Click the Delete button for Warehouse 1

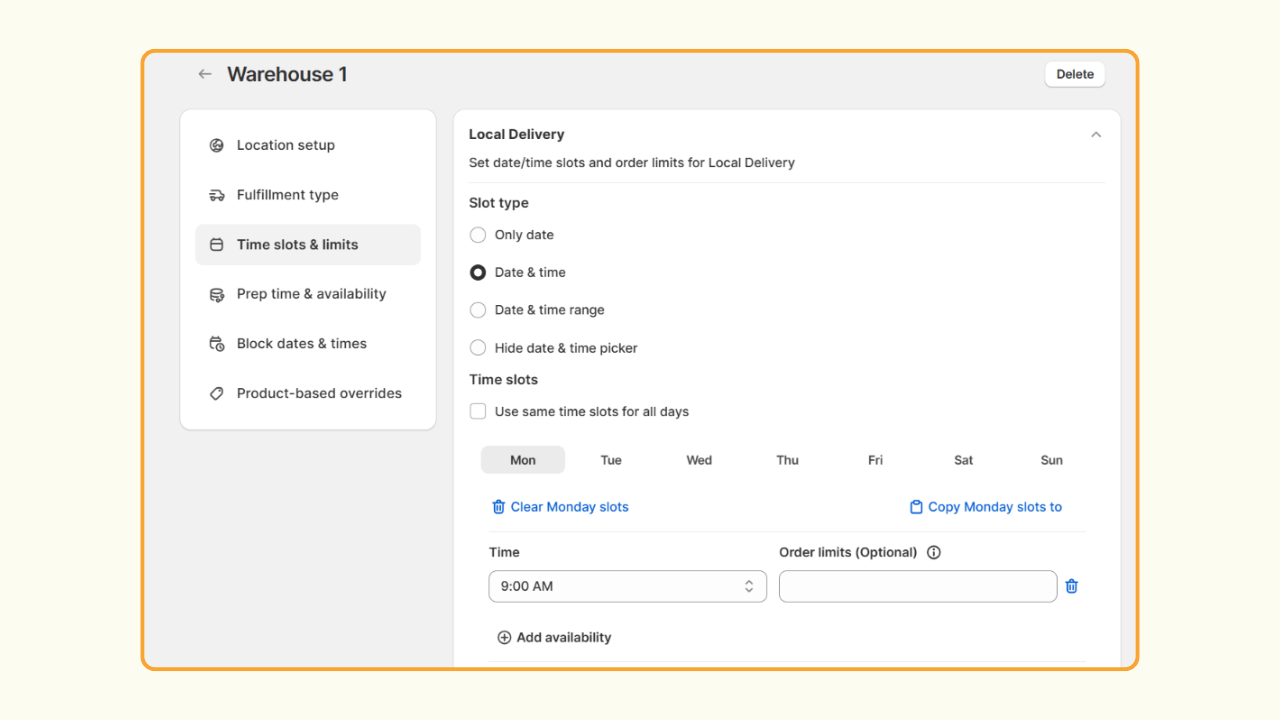click(x=1075, y=74)
